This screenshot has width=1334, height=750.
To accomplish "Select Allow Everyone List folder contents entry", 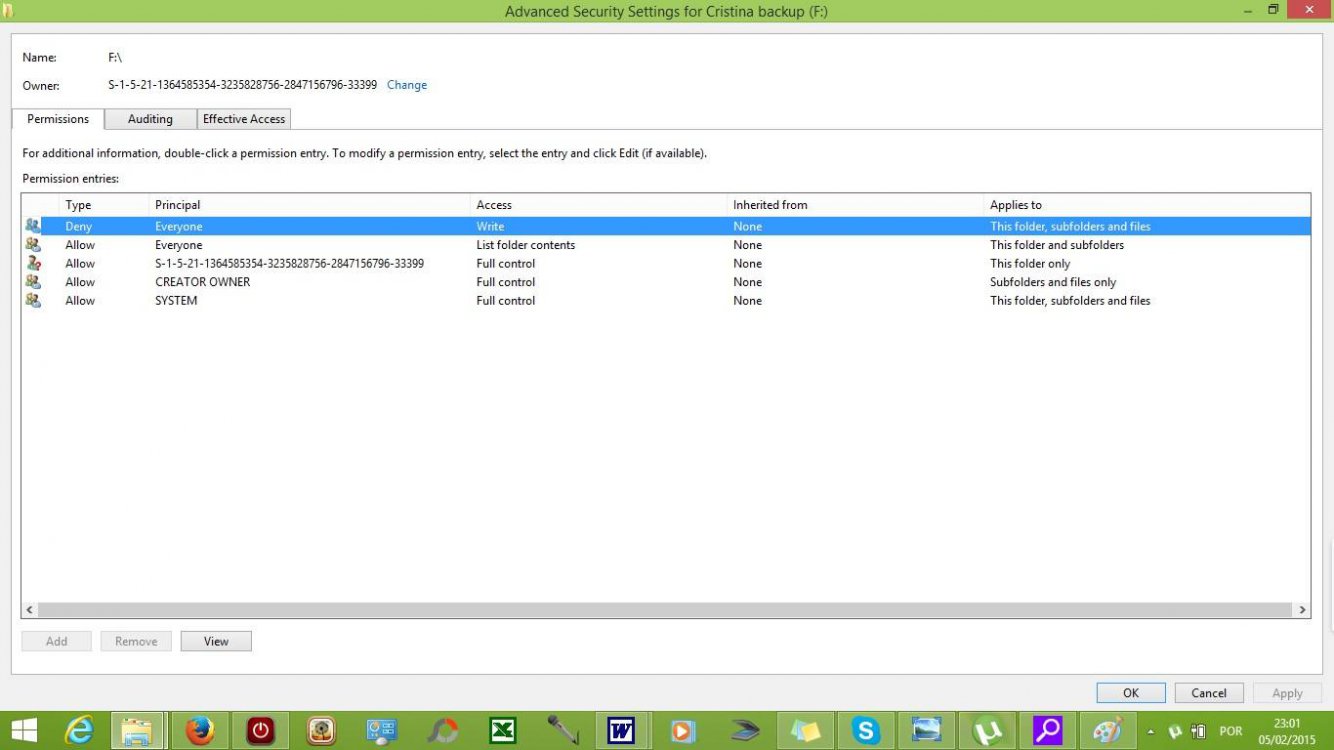I will tap(666, 245).
